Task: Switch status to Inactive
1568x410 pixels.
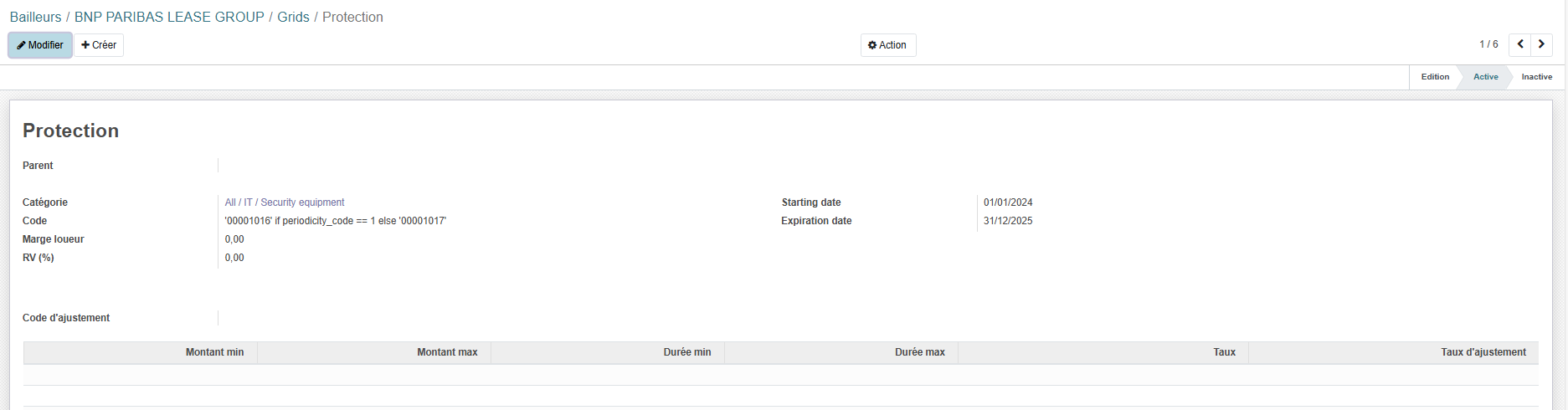Action: [x=1536, y=77]
